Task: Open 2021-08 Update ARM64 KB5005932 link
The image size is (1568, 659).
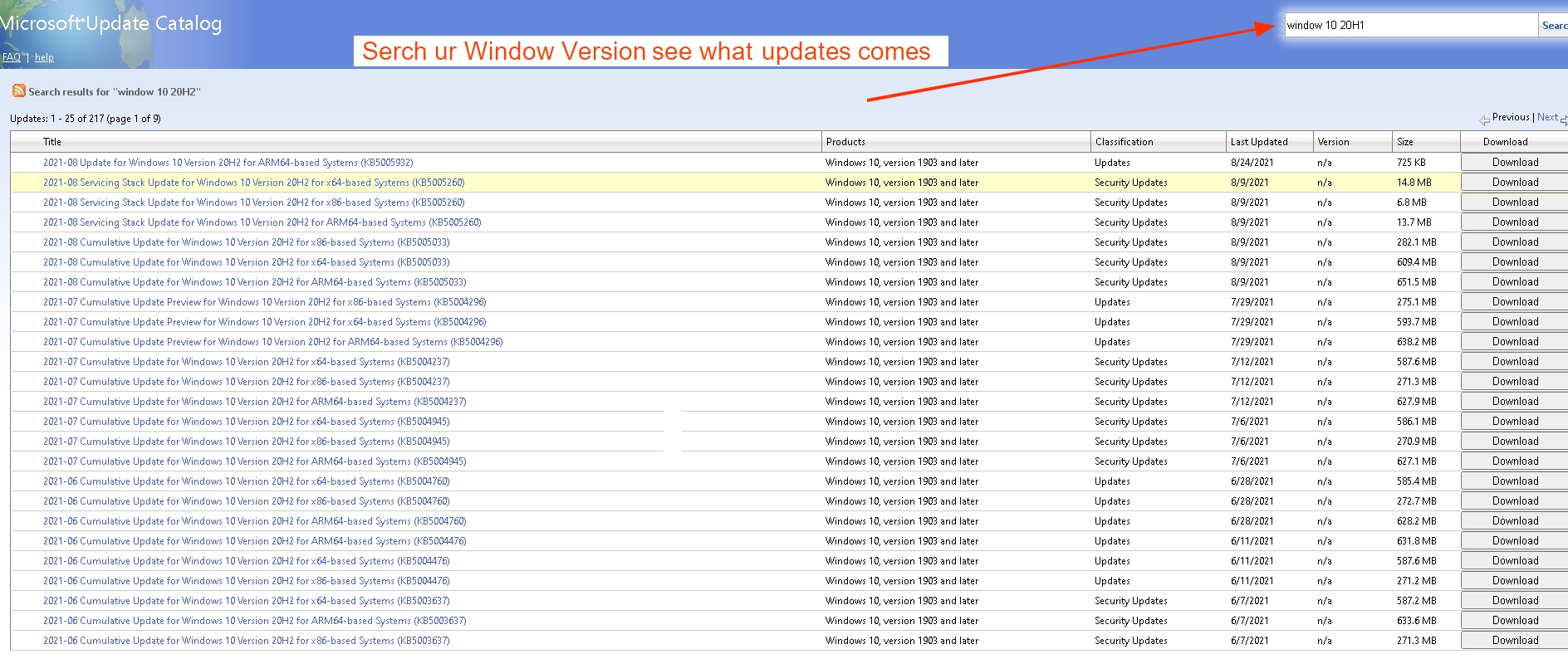Action: (x=228, y=163)
